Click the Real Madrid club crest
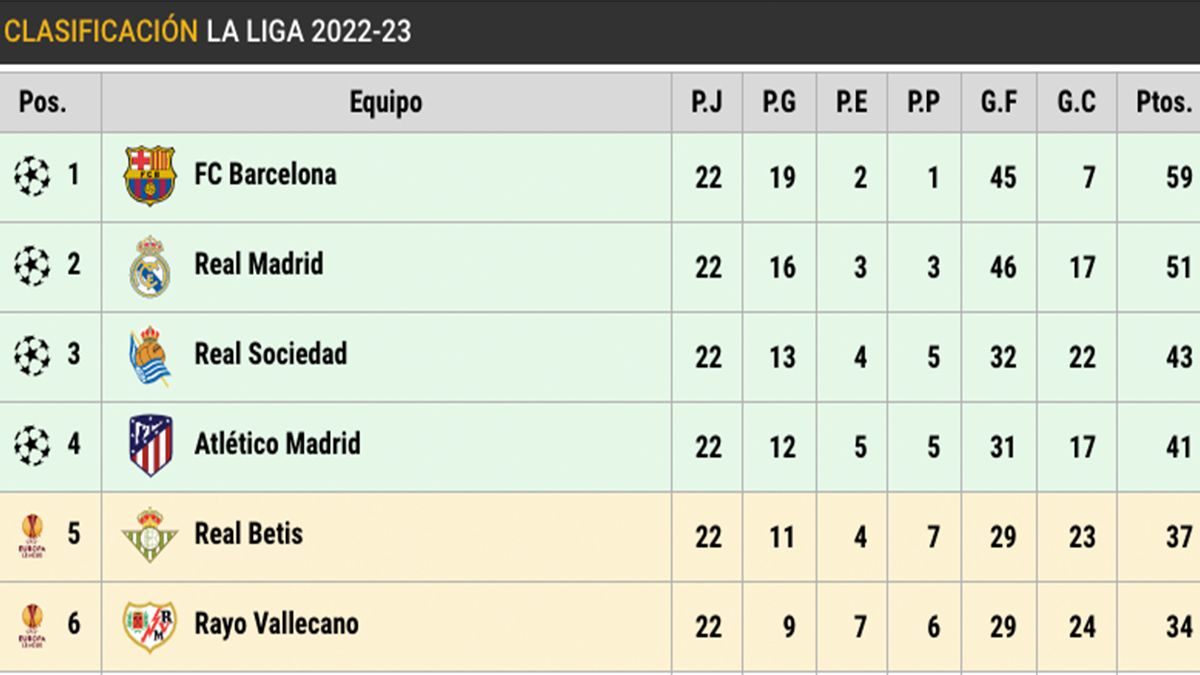The height and width of the screenshot is (675, 1200). [150, 266]
